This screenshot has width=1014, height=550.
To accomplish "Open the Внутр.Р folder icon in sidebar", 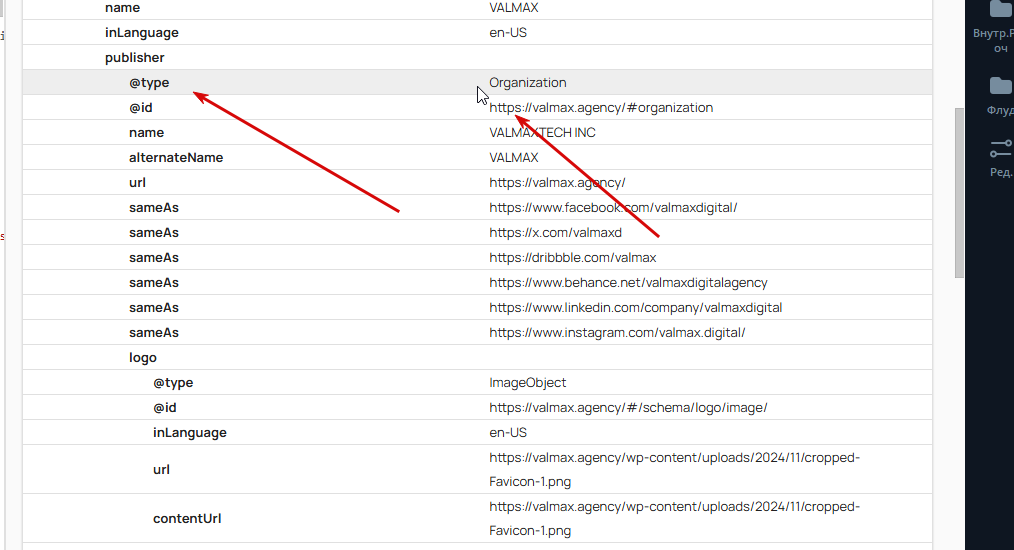I will point(1000,8).
